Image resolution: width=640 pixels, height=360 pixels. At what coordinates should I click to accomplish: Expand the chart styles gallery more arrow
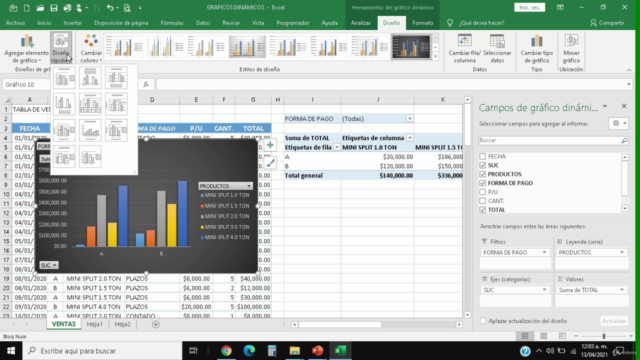436,56
